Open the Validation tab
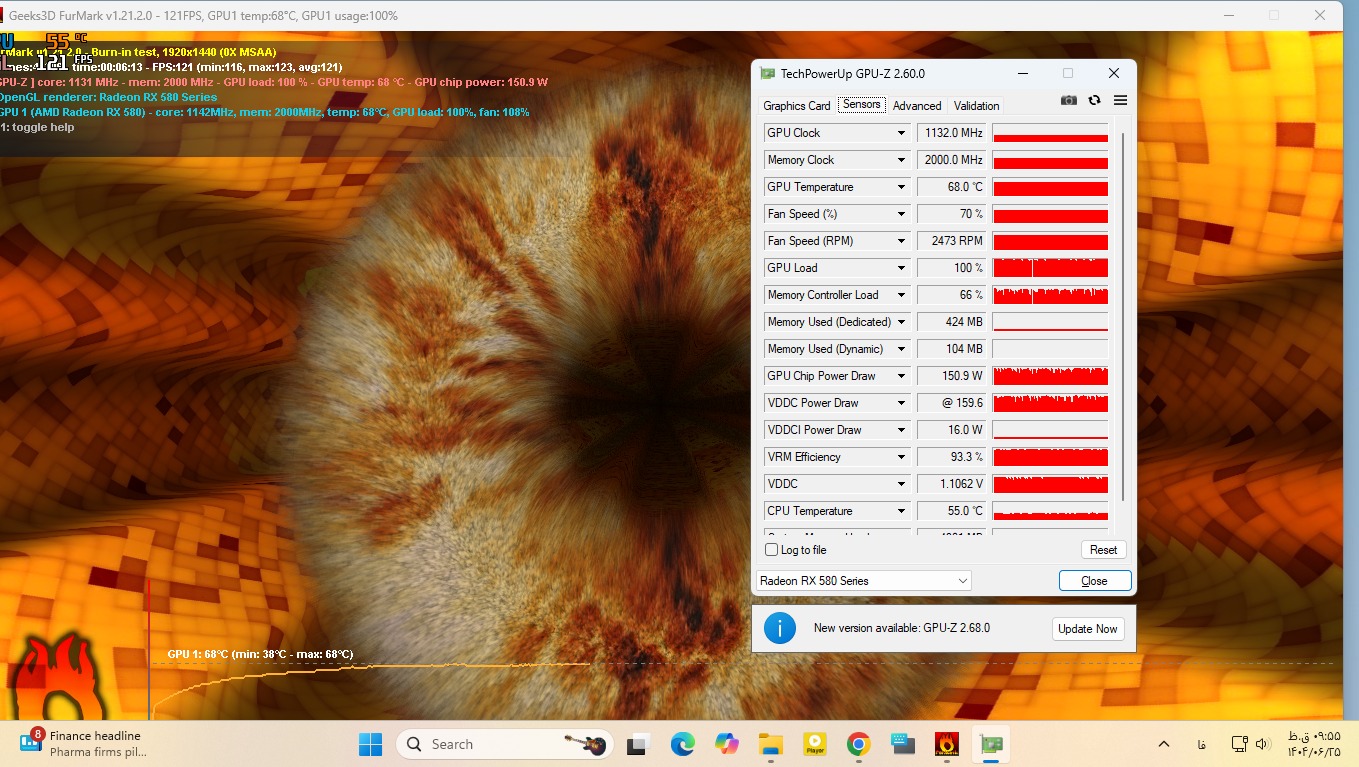The height and width of the screenshot is (767, 1359). tap(976, 106)
